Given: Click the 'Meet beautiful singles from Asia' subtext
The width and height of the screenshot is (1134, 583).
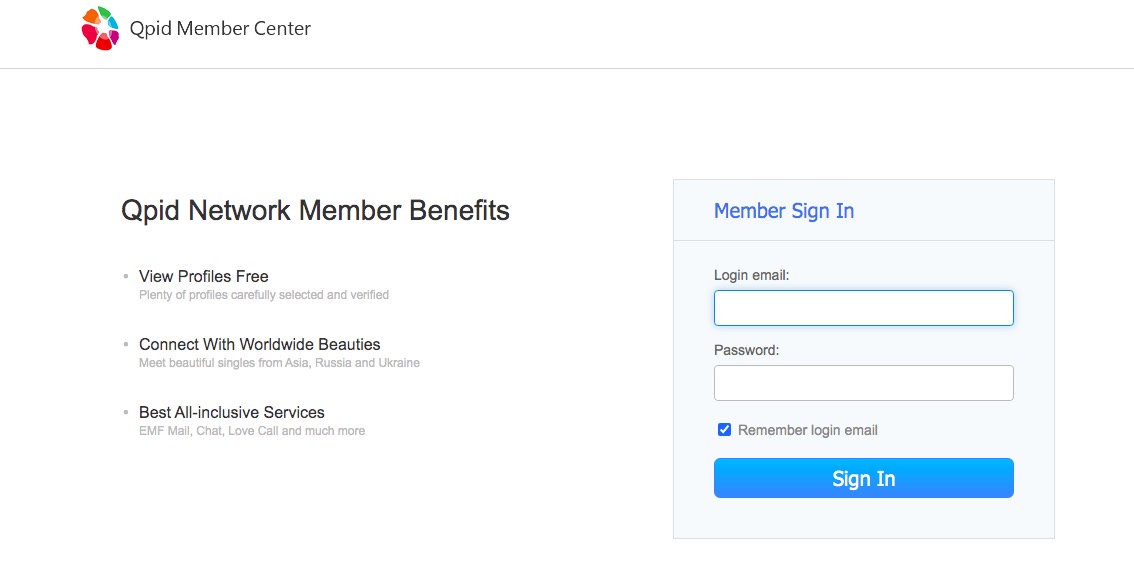Looking at the screenshot, I should tap(279, 363).
